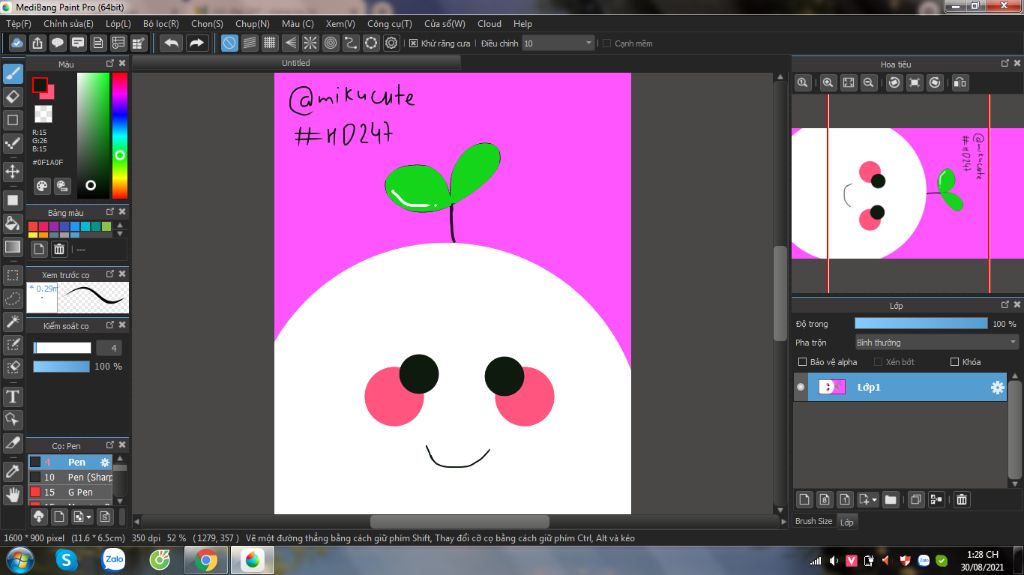Open the Bộ lọc(R) menu

pos(161,23)
